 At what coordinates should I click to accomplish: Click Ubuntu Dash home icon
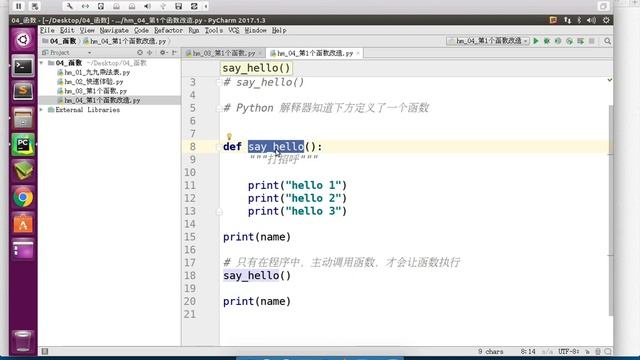[x=23, y=40]
